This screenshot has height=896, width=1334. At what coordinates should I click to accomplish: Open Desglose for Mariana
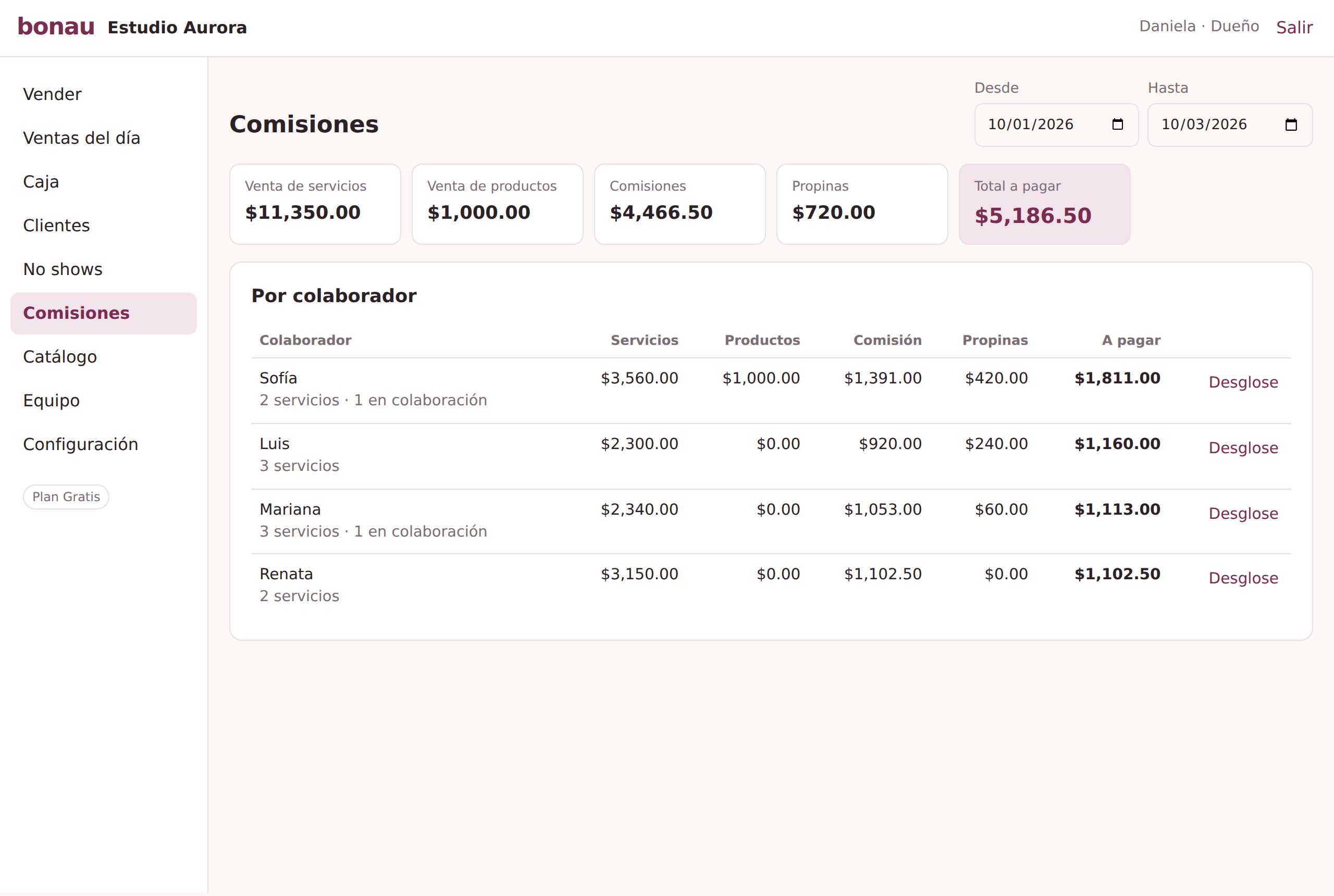click(x=1243, y=514)
